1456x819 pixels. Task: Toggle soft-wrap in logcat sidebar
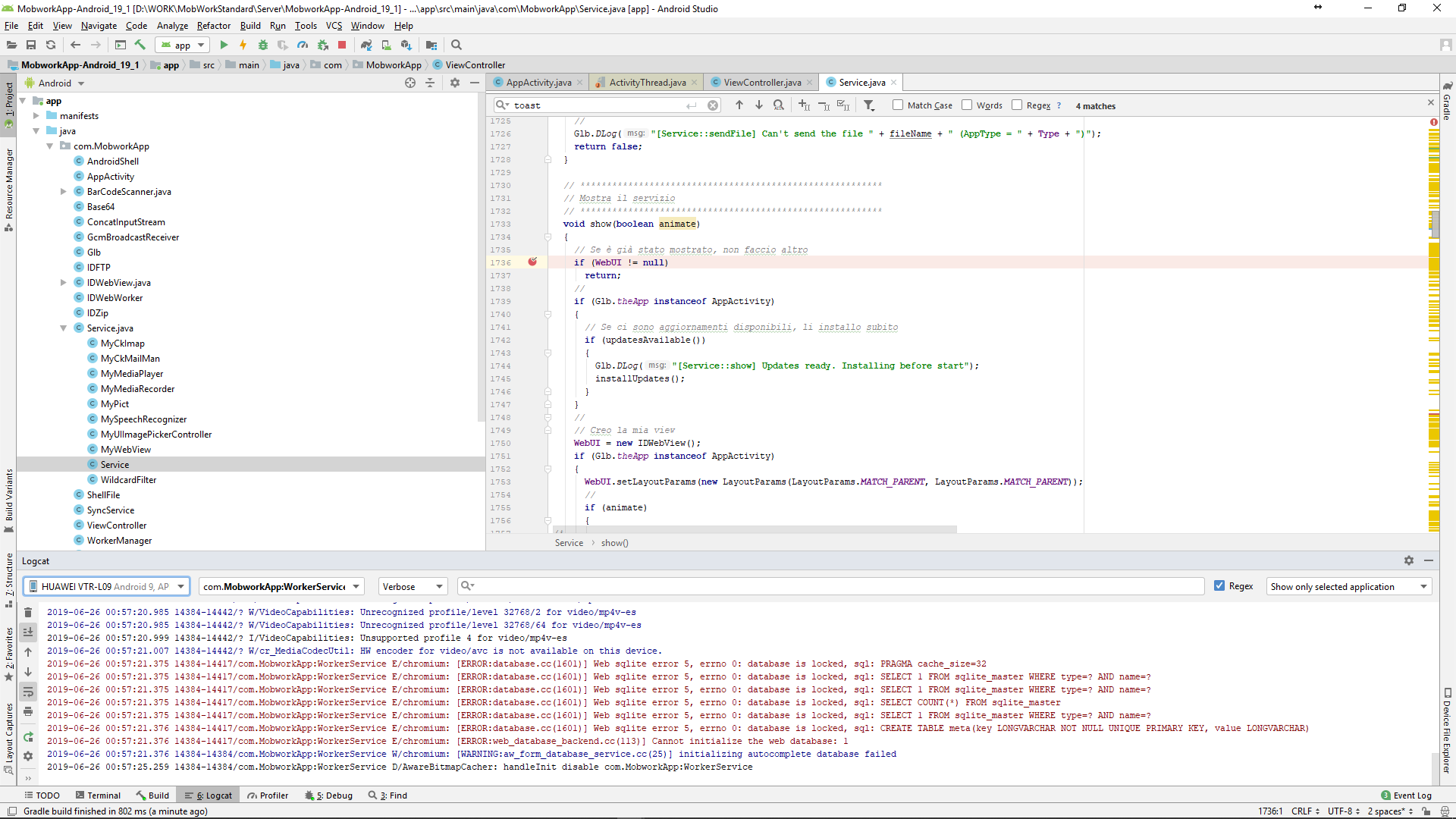point(28,692)
